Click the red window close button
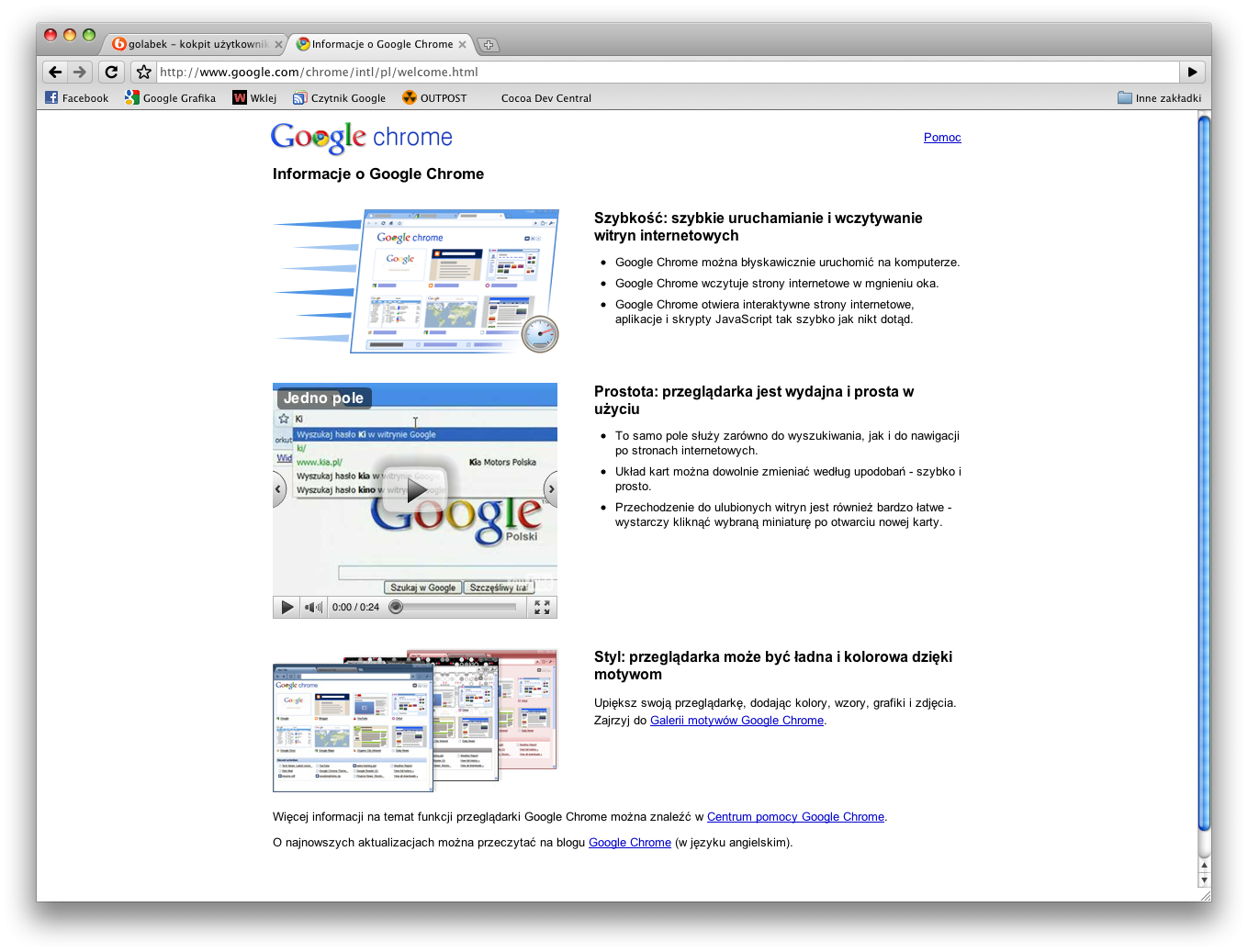The width and height of the screenshot is (1248, 952). click(51, 35)
